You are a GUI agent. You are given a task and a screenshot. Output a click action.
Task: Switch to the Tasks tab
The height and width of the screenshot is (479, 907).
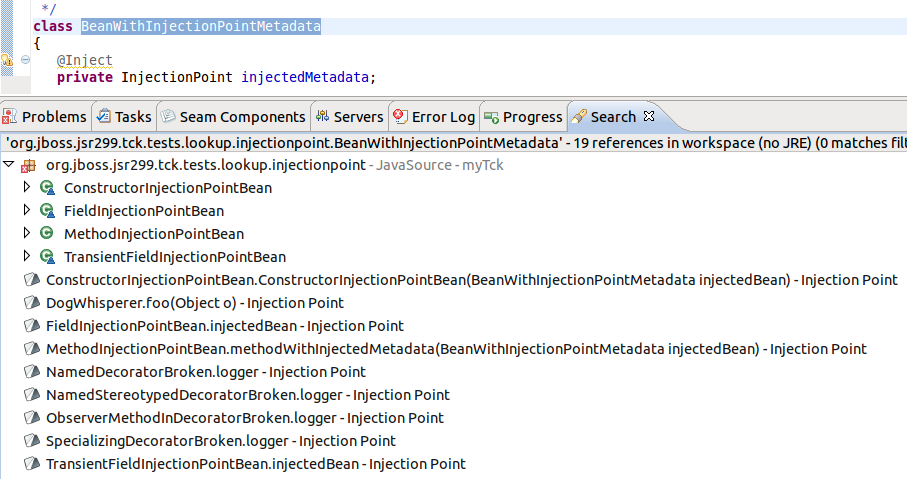[x=124, y=117]
